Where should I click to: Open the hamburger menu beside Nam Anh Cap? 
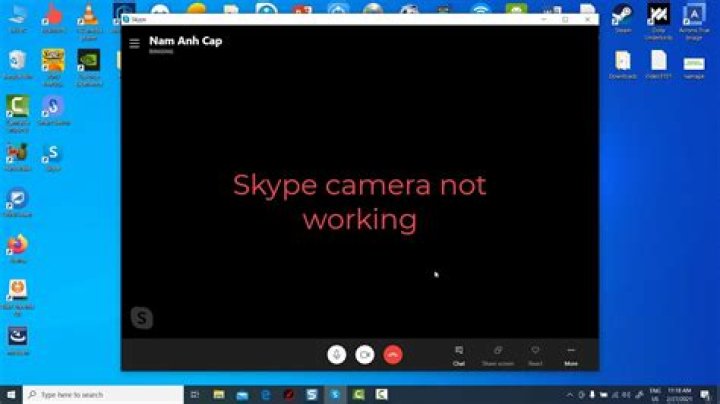135,43
